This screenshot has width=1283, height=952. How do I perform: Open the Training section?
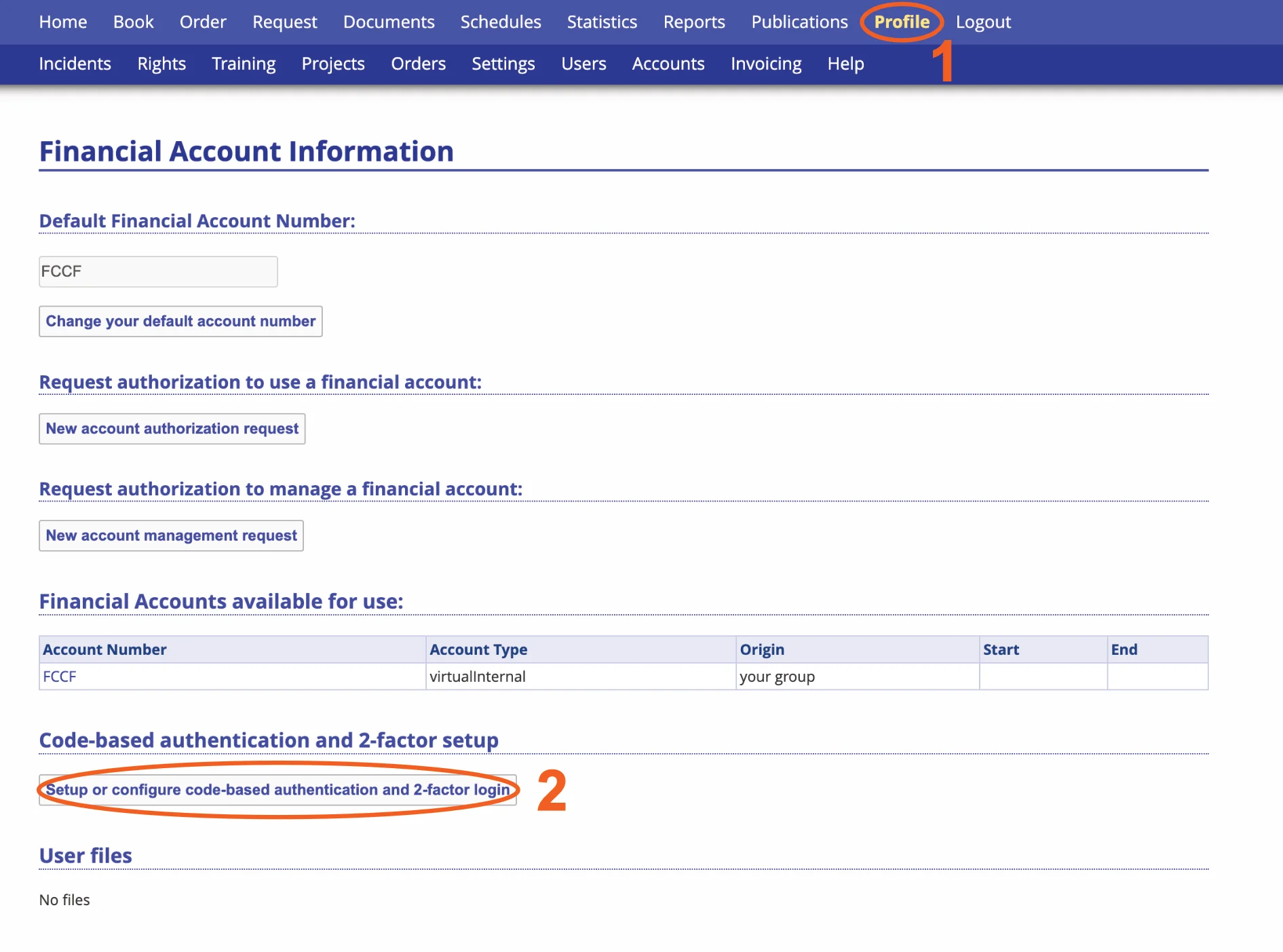244,64
